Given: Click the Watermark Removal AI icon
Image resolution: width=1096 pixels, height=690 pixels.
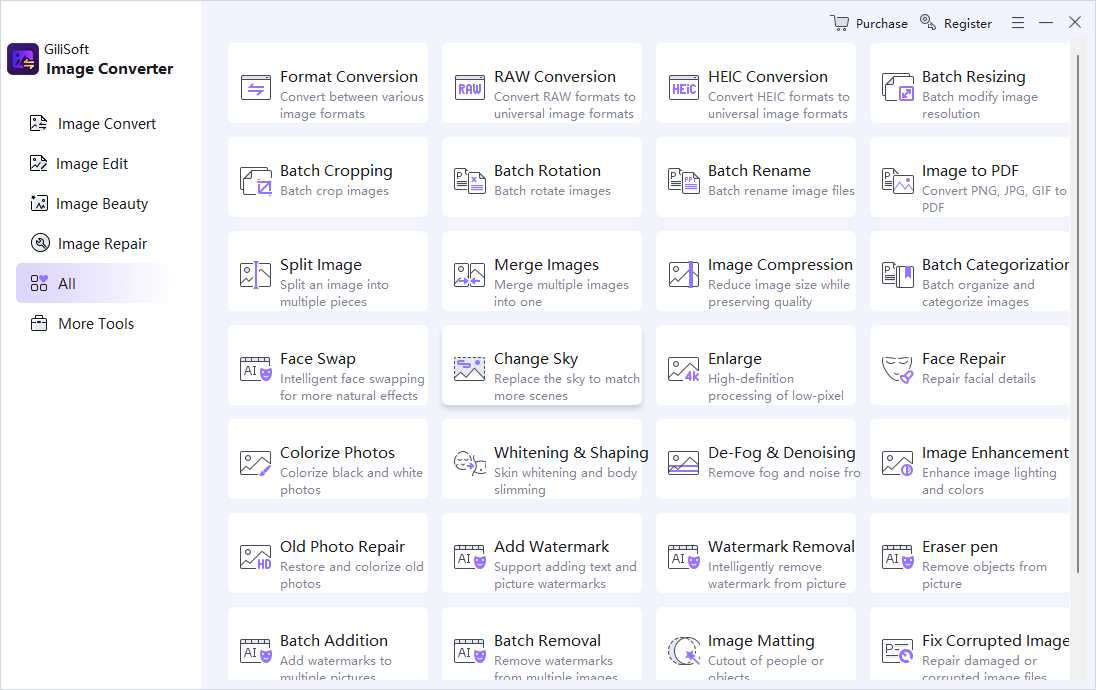Looking at the screenshot, I should 684,557.
